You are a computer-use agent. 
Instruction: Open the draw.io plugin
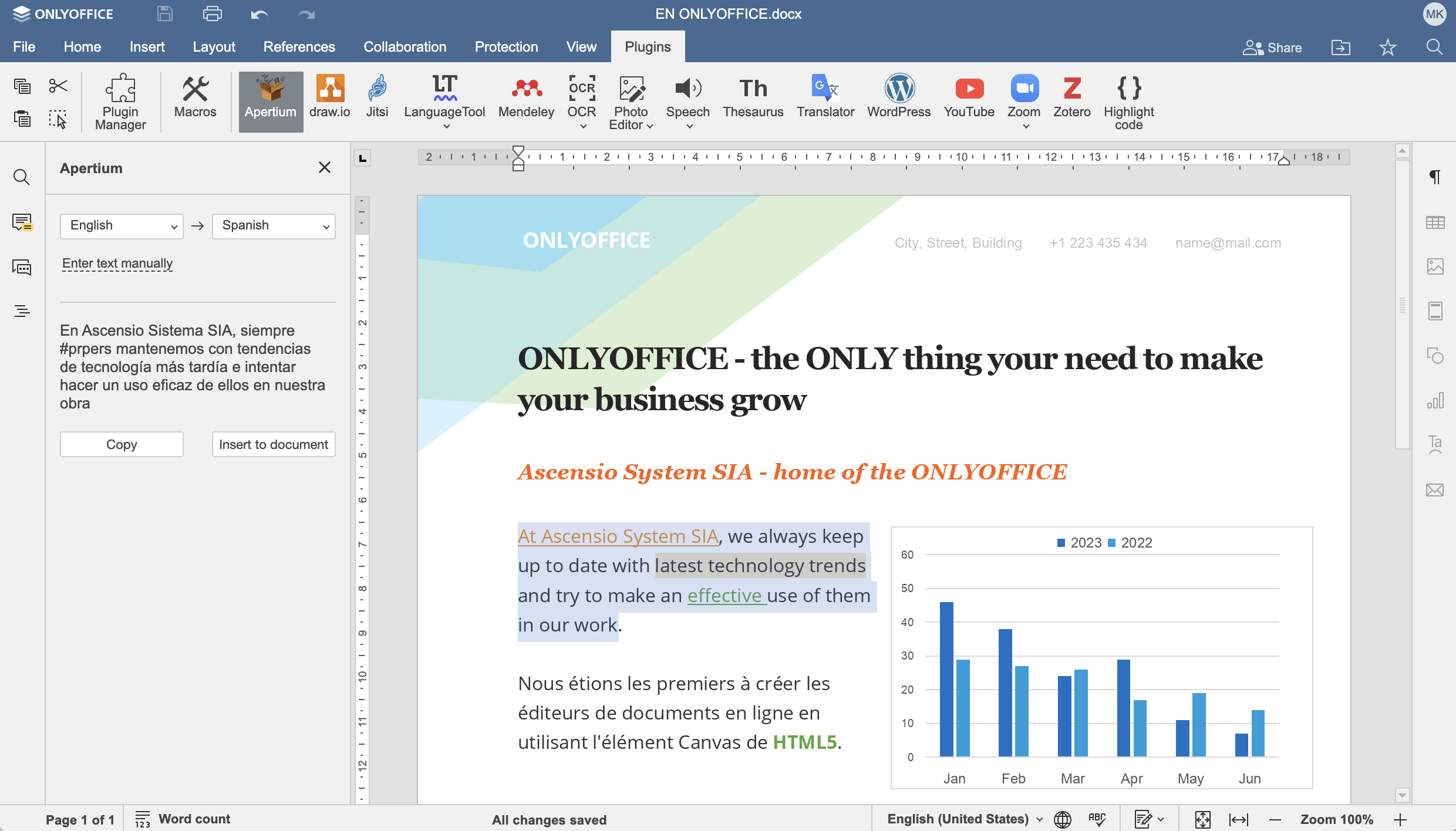pos(329,97)
